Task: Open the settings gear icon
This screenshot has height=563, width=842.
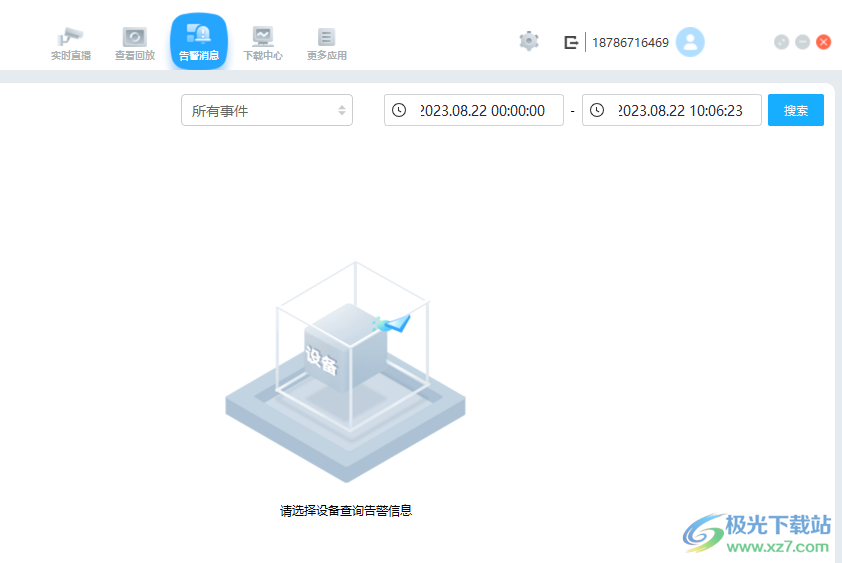Action: [529, 41]
